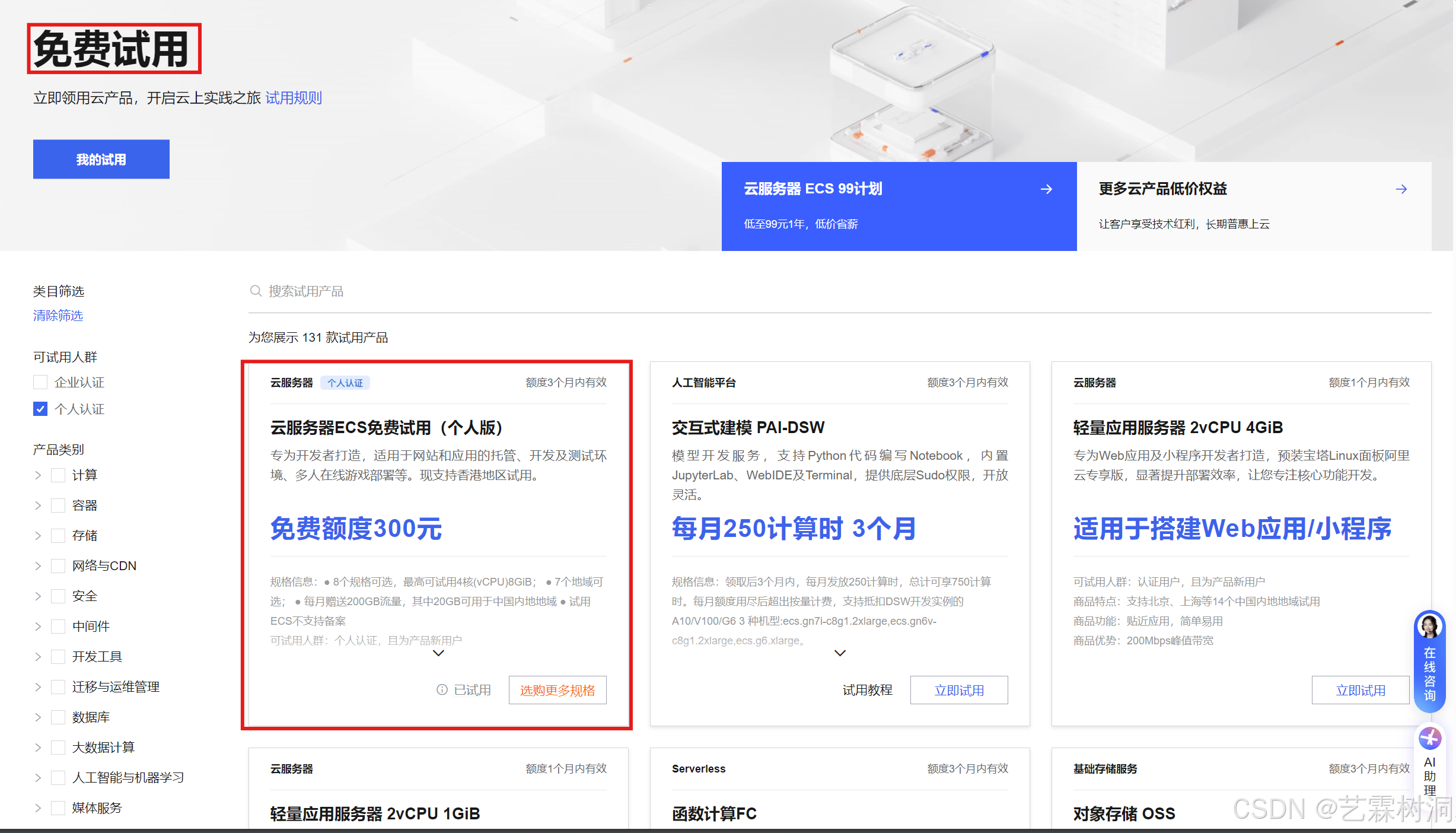Expand the 容器 category chevron
The height and width of the screenshot is (833, 1456).
pyautogui.click(x=38, y=505)
